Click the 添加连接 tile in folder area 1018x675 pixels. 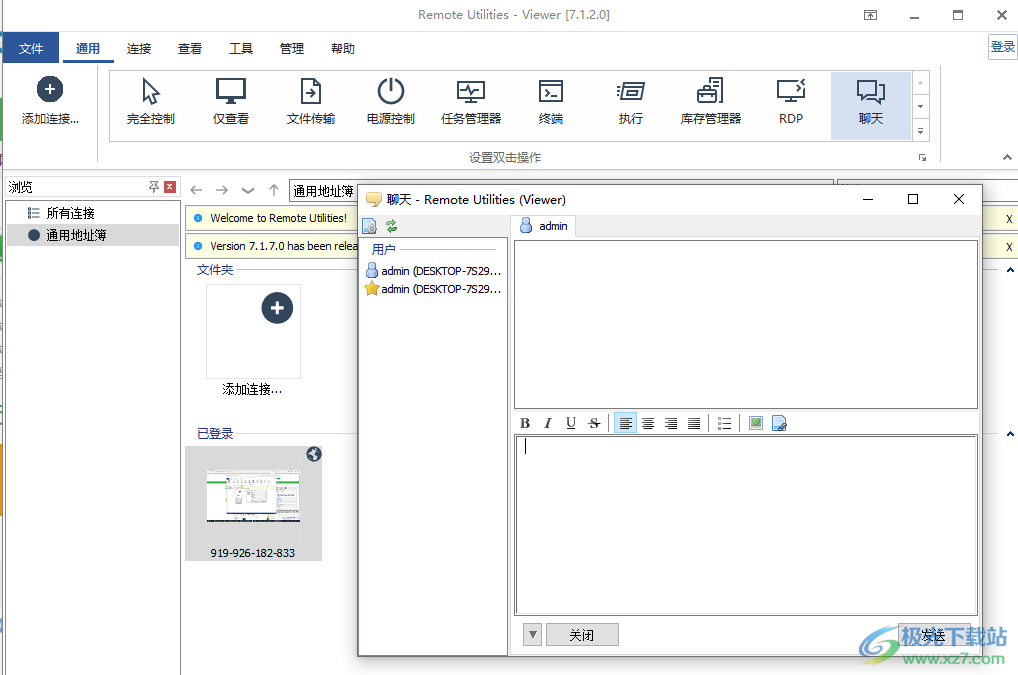(253, 340)
